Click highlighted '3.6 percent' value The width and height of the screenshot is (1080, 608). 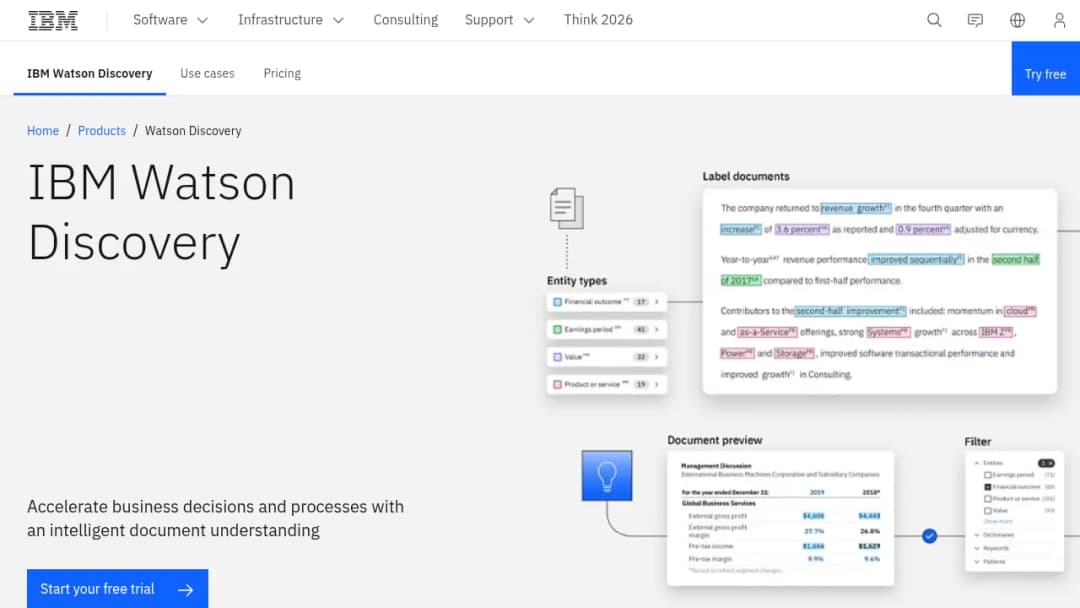tap(802, 229)
